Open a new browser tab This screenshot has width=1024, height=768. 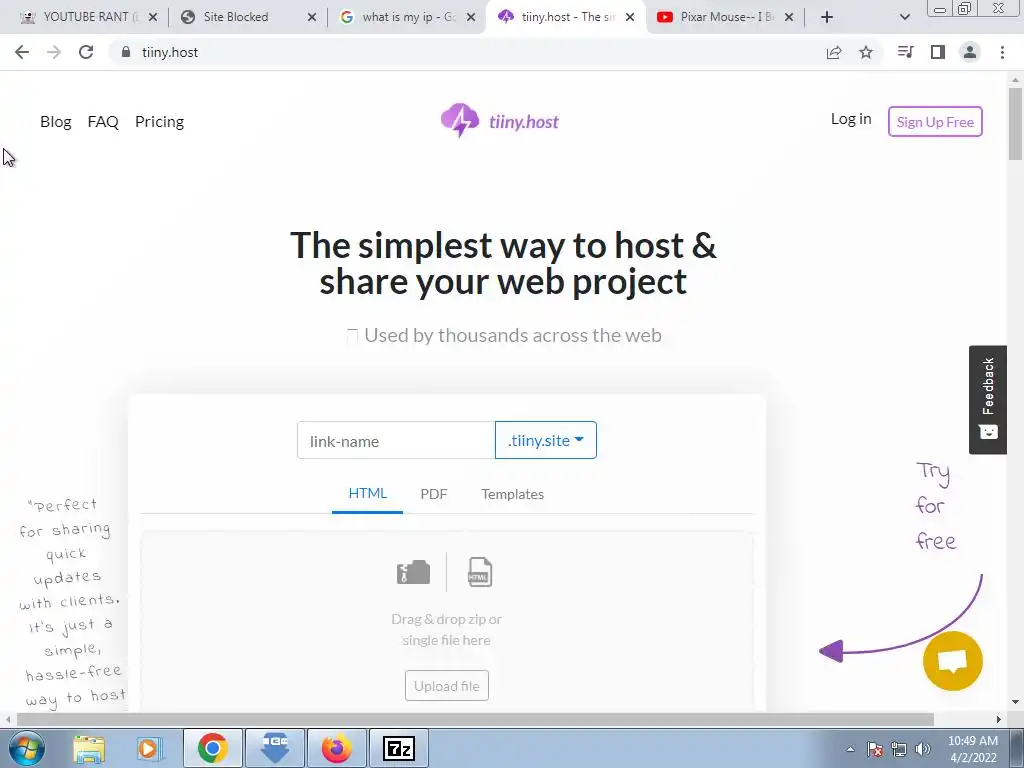(x=827, y=17)
